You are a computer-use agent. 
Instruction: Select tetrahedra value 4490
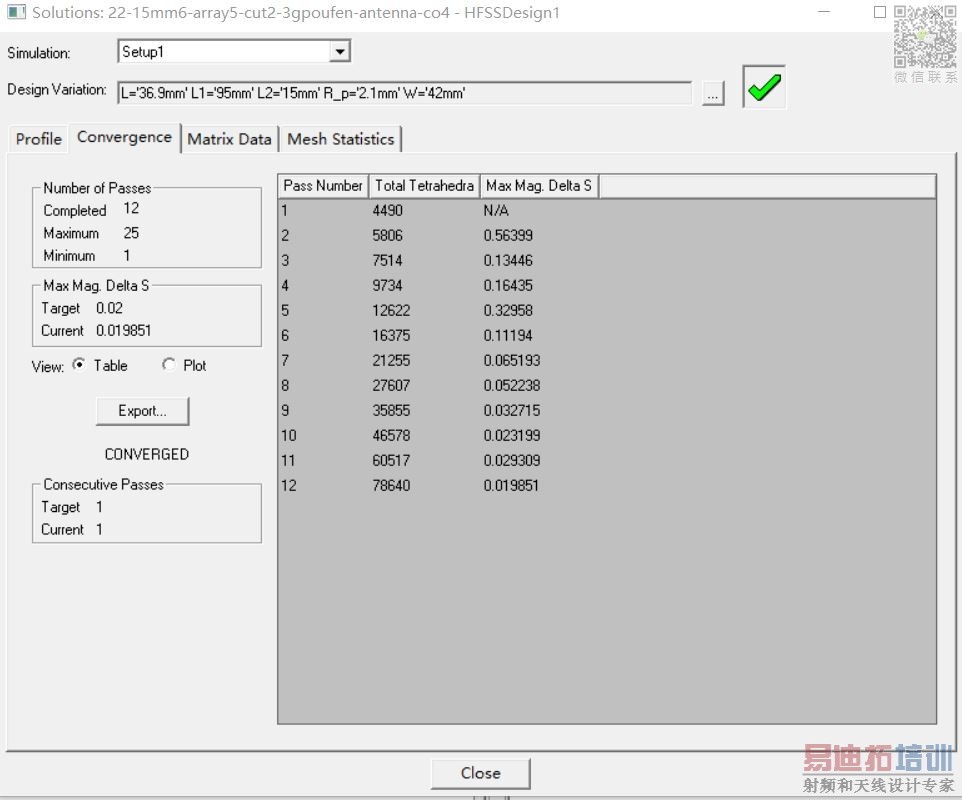coord(388,210)
